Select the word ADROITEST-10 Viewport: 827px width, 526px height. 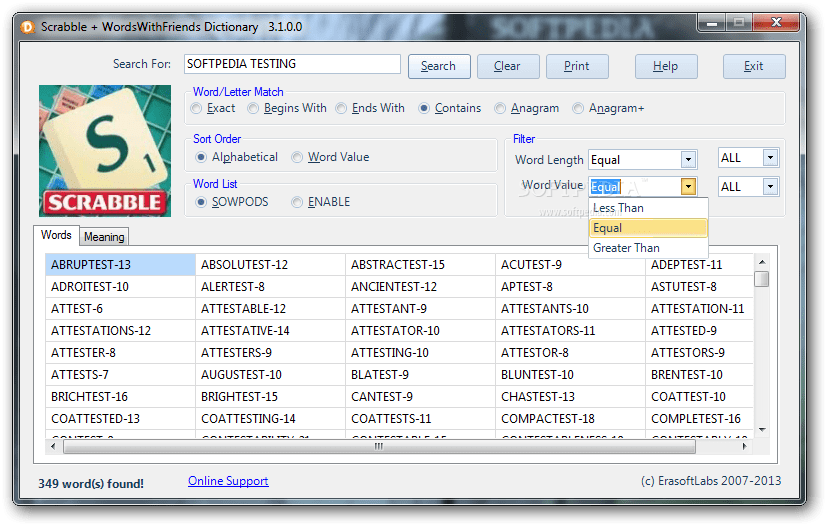pyautogui.click(x=120, y=287)
